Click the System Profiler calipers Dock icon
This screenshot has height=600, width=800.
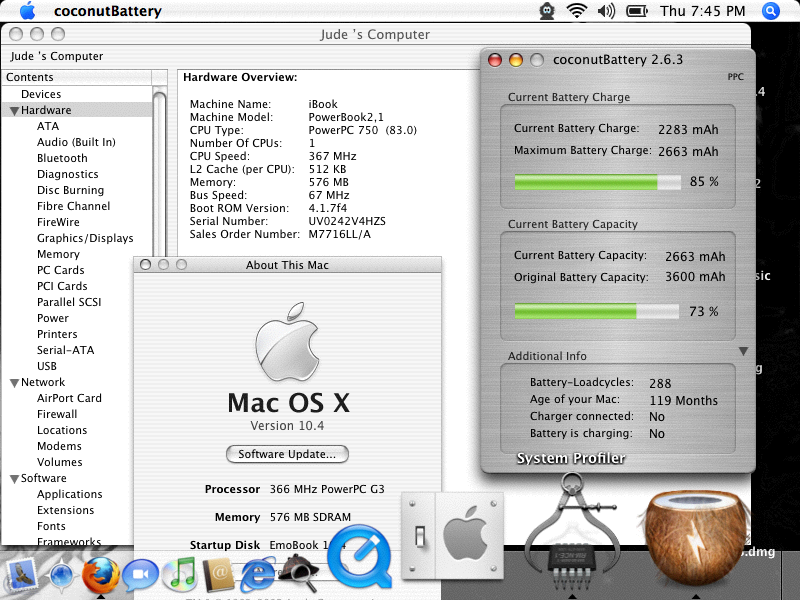(x=572, y=533)
